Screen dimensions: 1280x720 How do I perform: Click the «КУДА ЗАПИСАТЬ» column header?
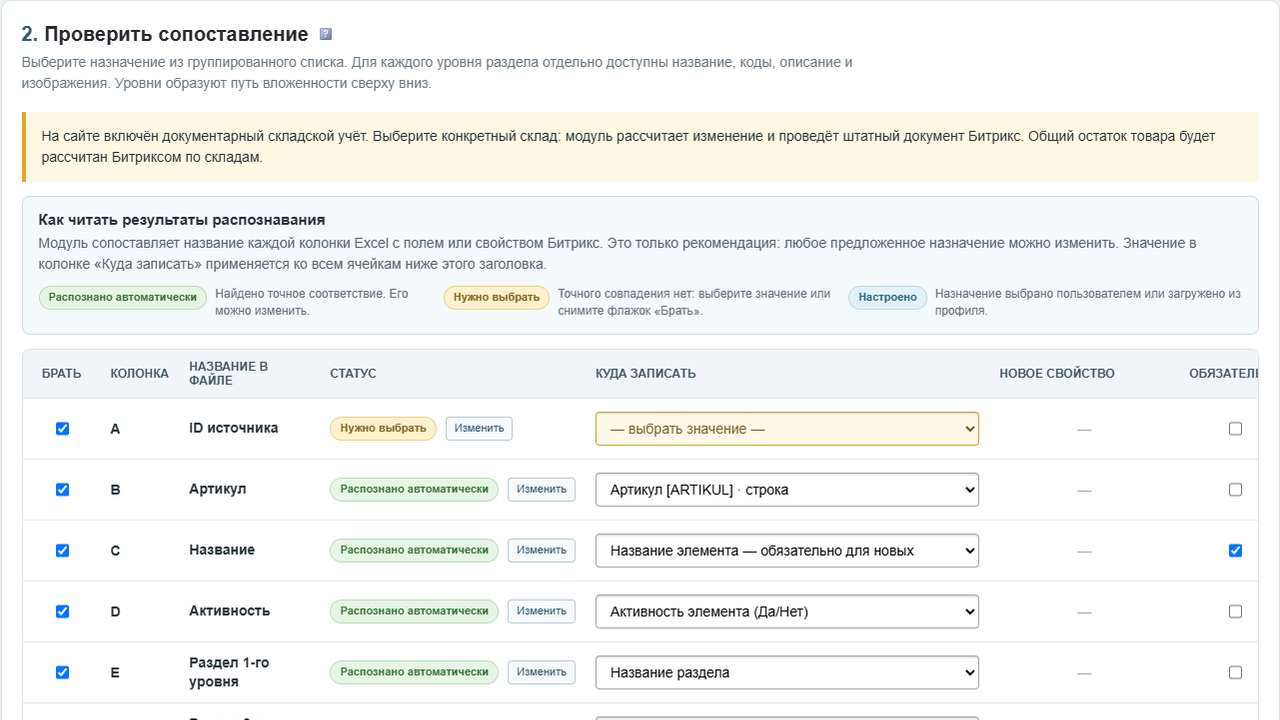(645, 374)
